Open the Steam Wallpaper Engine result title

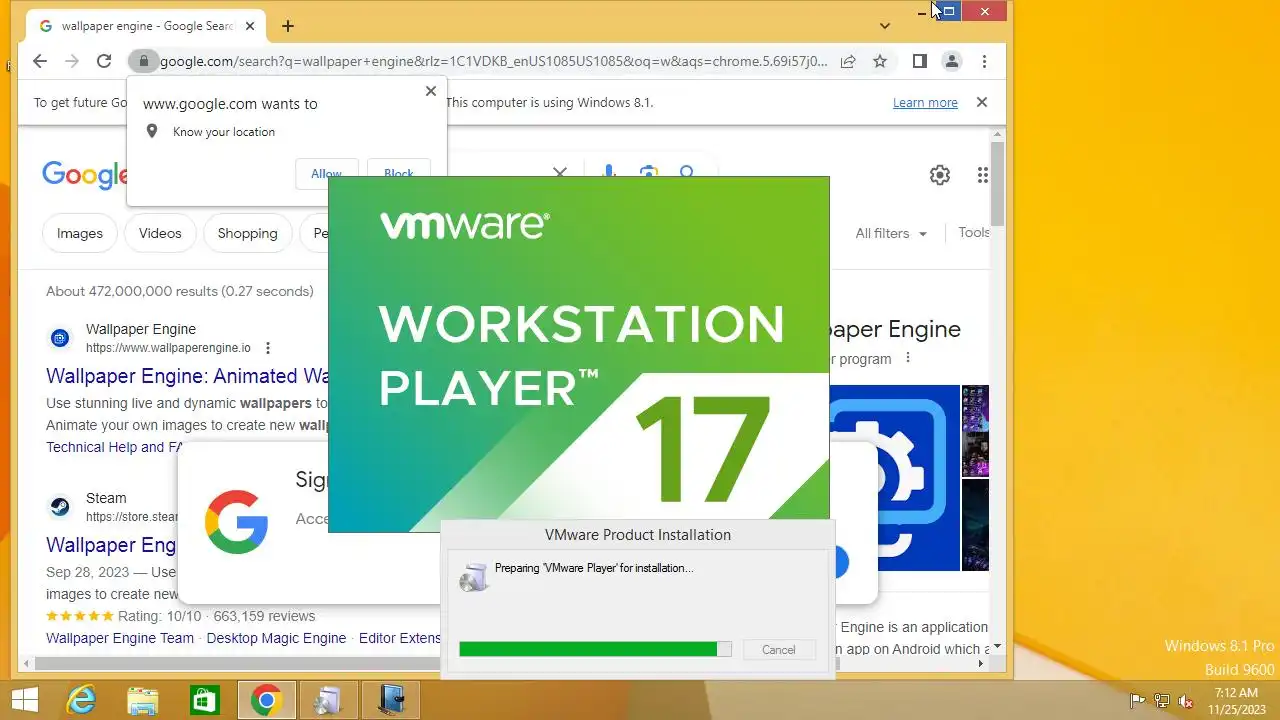pos(111,545)
